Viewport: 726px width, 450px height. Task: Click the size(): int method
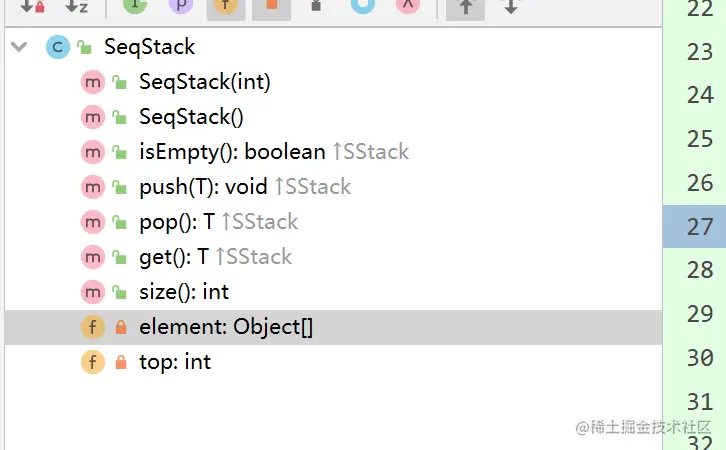pyautogui.click(x=184, y=292)
